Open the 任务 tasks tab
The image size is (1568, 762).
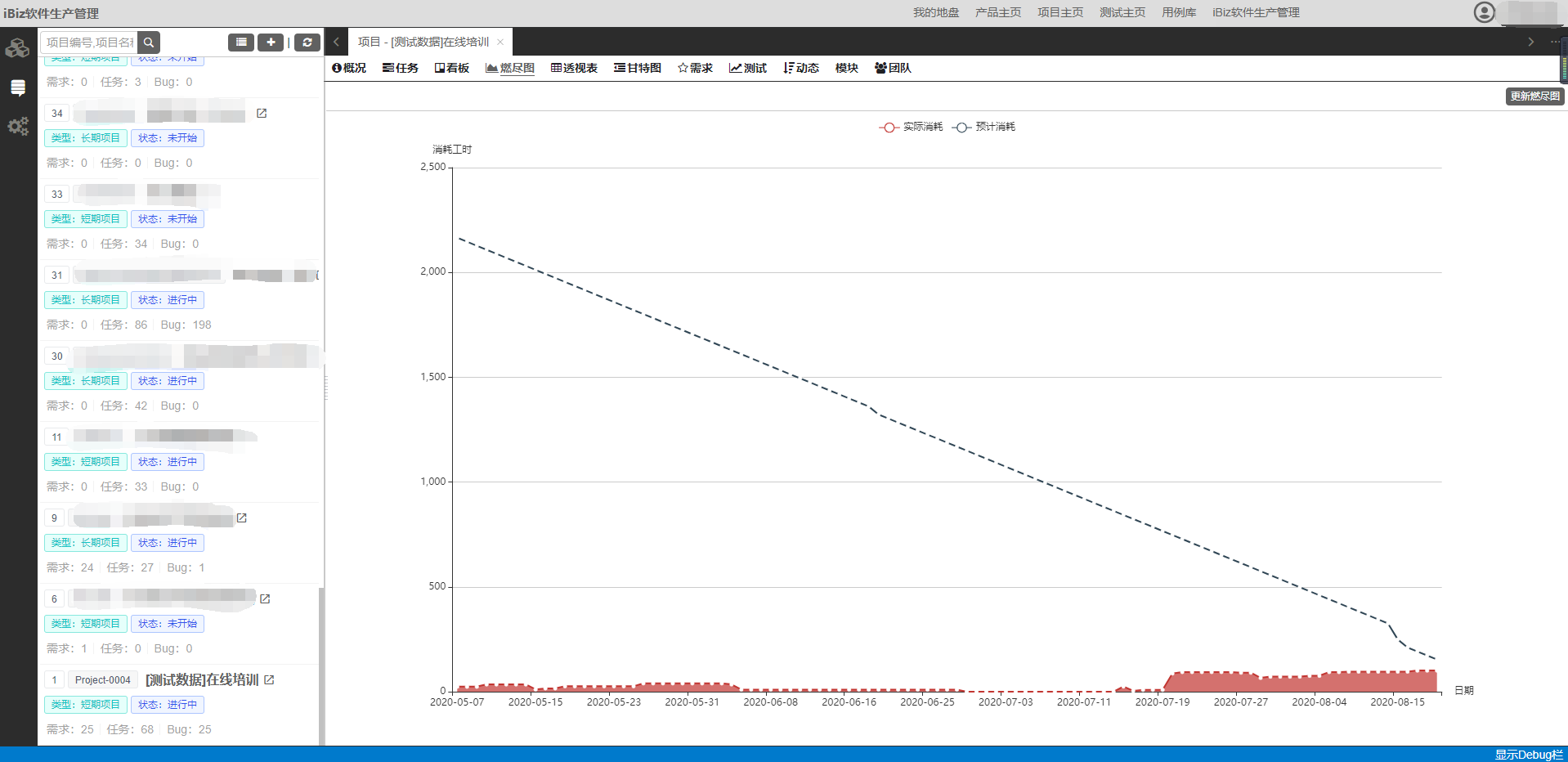pyautogui.click(x=401, y=68)
